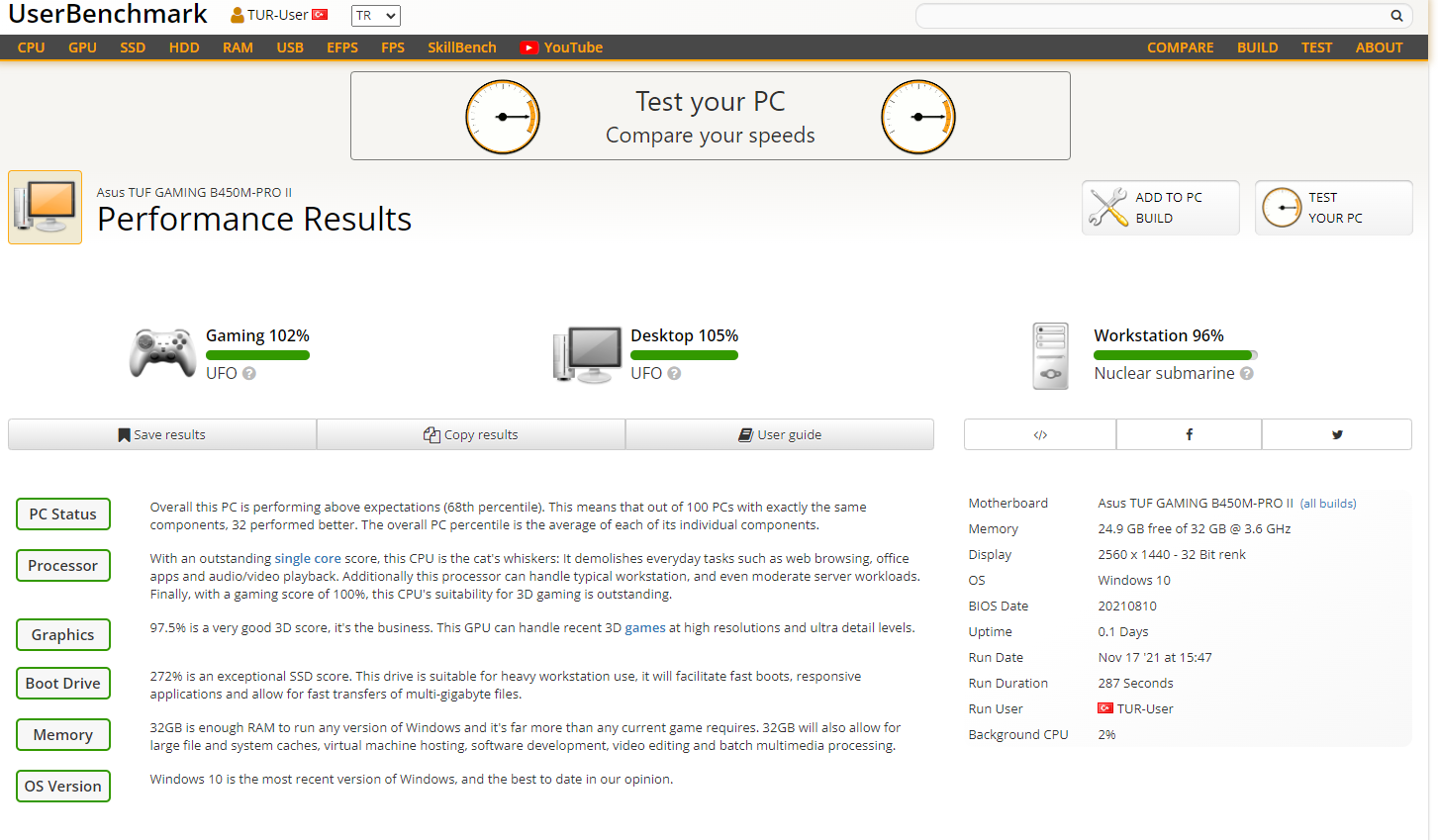
Task: Open SkillBench from the navbar
Action: 462,47
